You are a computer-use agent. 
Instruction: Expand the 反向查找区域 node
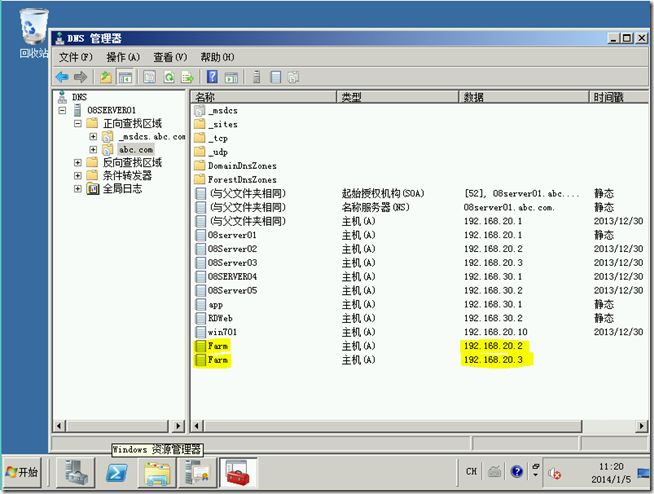point(78,162)
